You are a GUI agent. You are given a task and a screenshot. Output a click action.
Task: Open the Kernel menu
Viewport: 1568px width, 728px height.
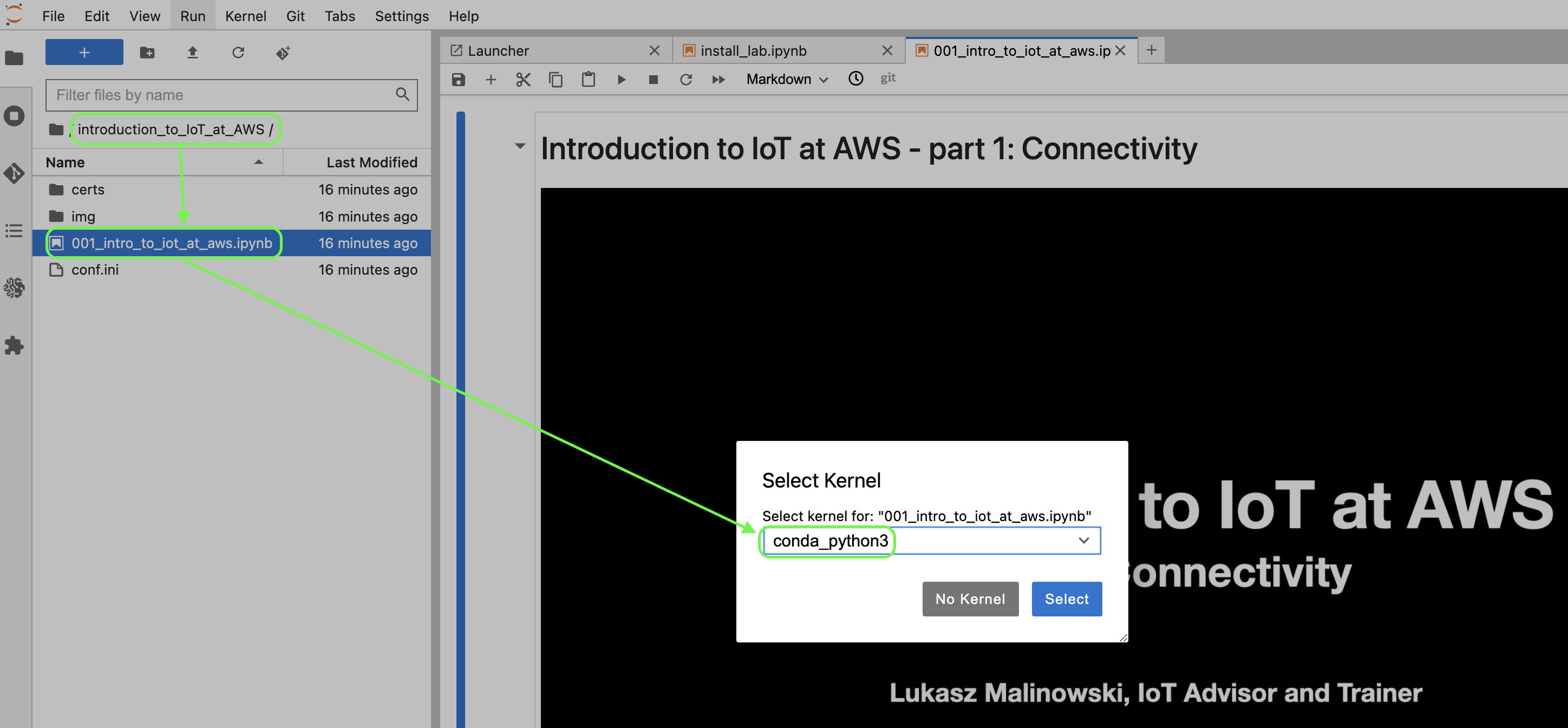(245, 16)
